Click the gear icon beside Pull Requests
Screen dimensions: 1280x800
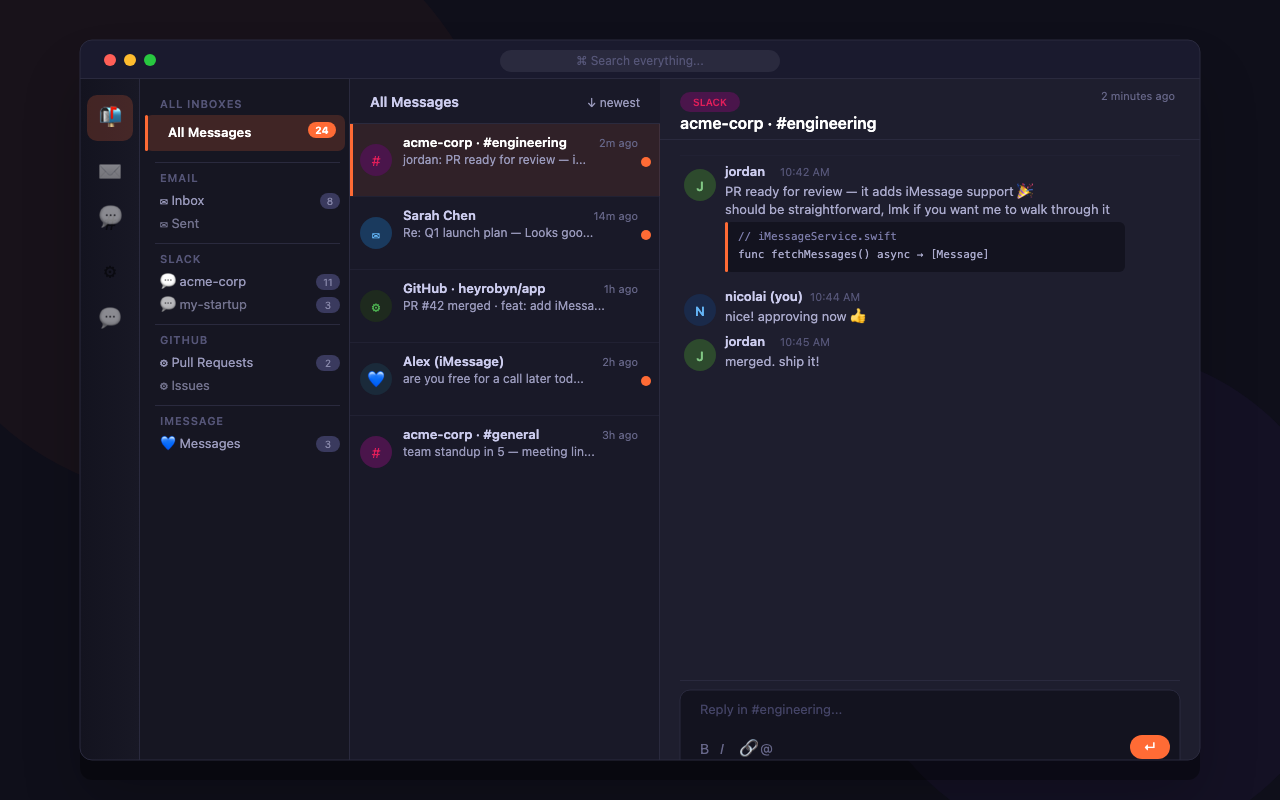[x=164, y=363]
